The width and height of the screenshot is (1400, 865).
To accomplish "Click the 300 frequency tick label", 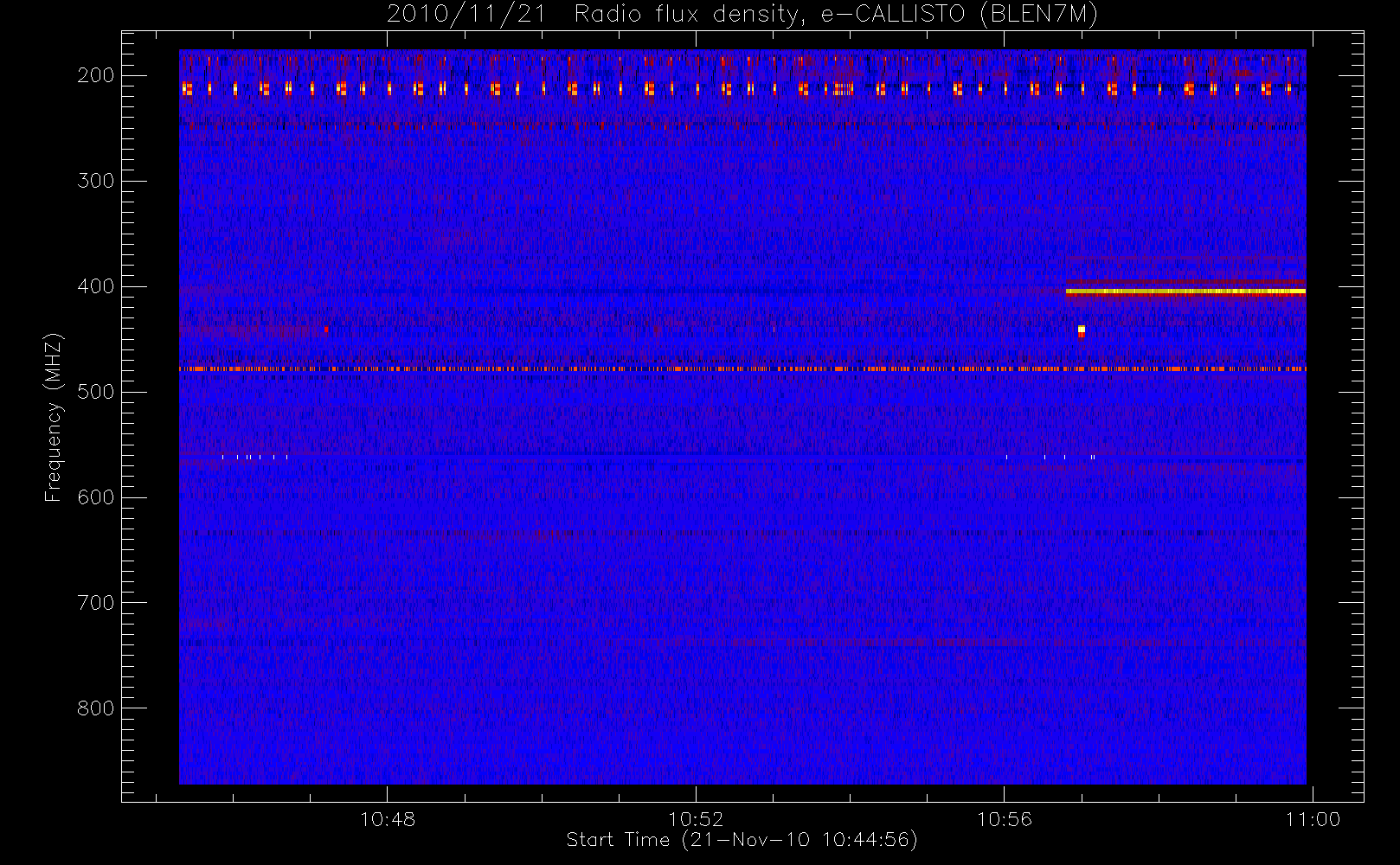I will [x=95, y=181].
